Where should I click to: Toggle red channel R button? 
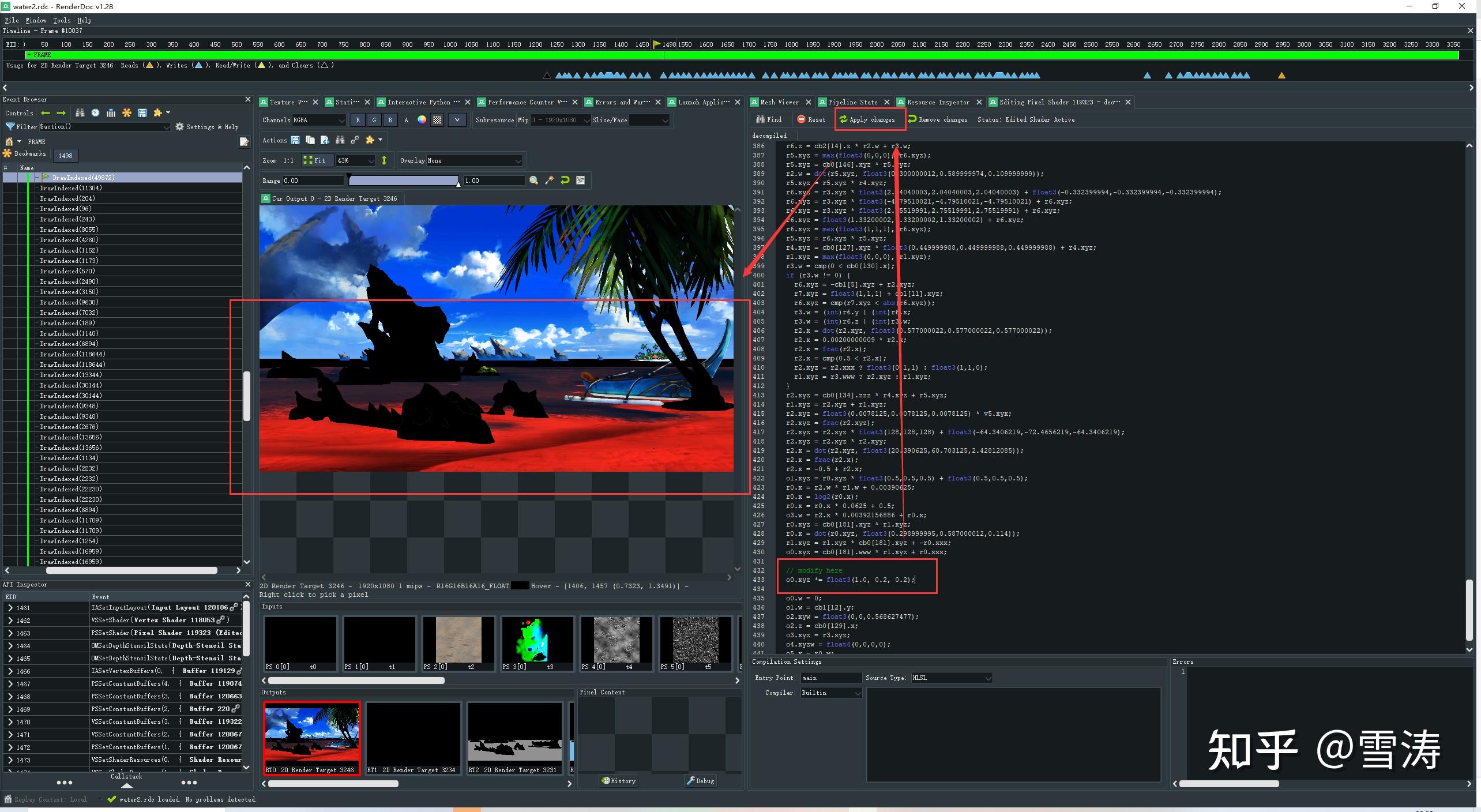pos(358,120)
